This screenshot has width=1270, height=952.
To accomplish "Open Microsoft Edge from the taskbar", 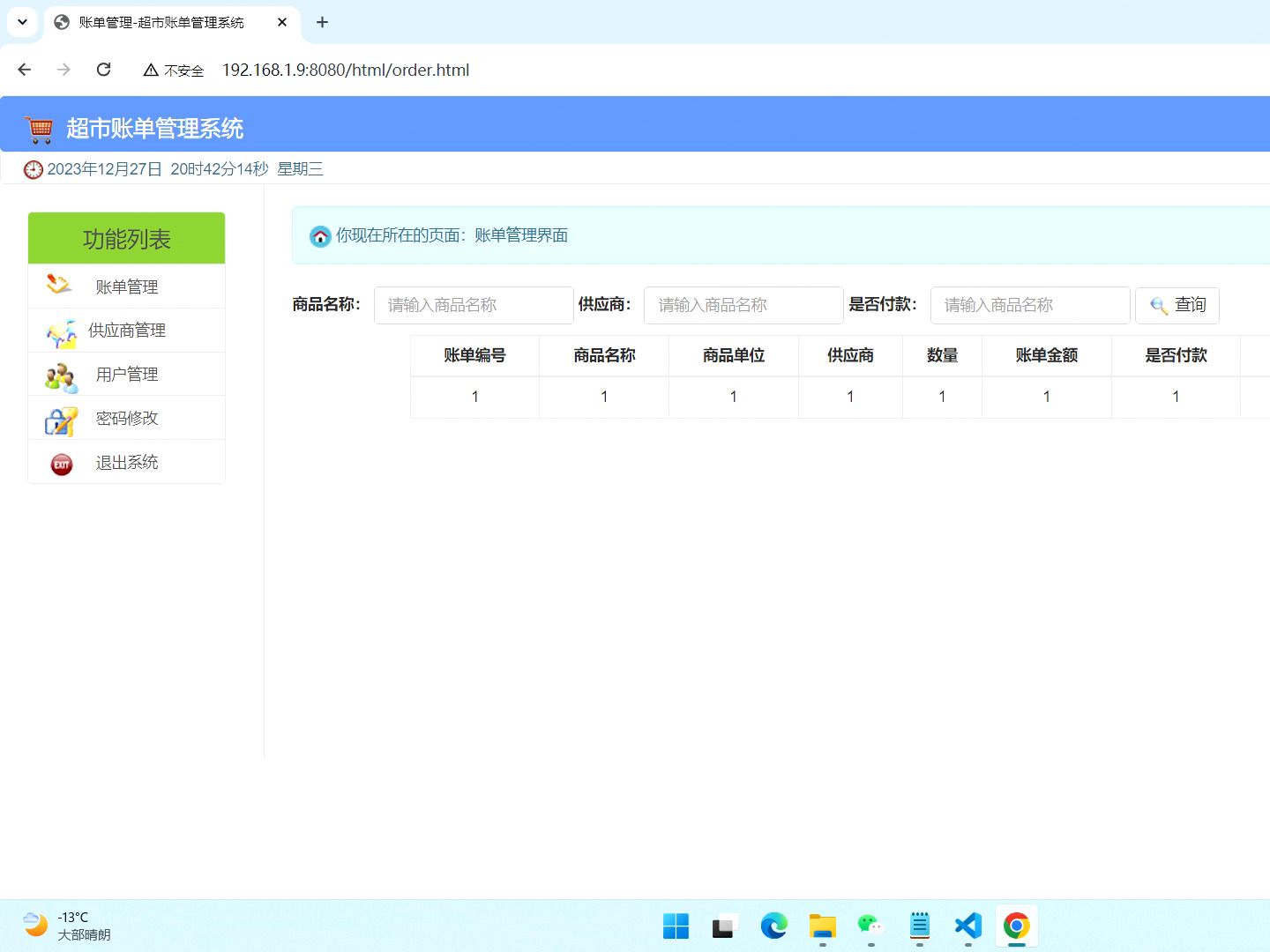I will pos(773,926).
